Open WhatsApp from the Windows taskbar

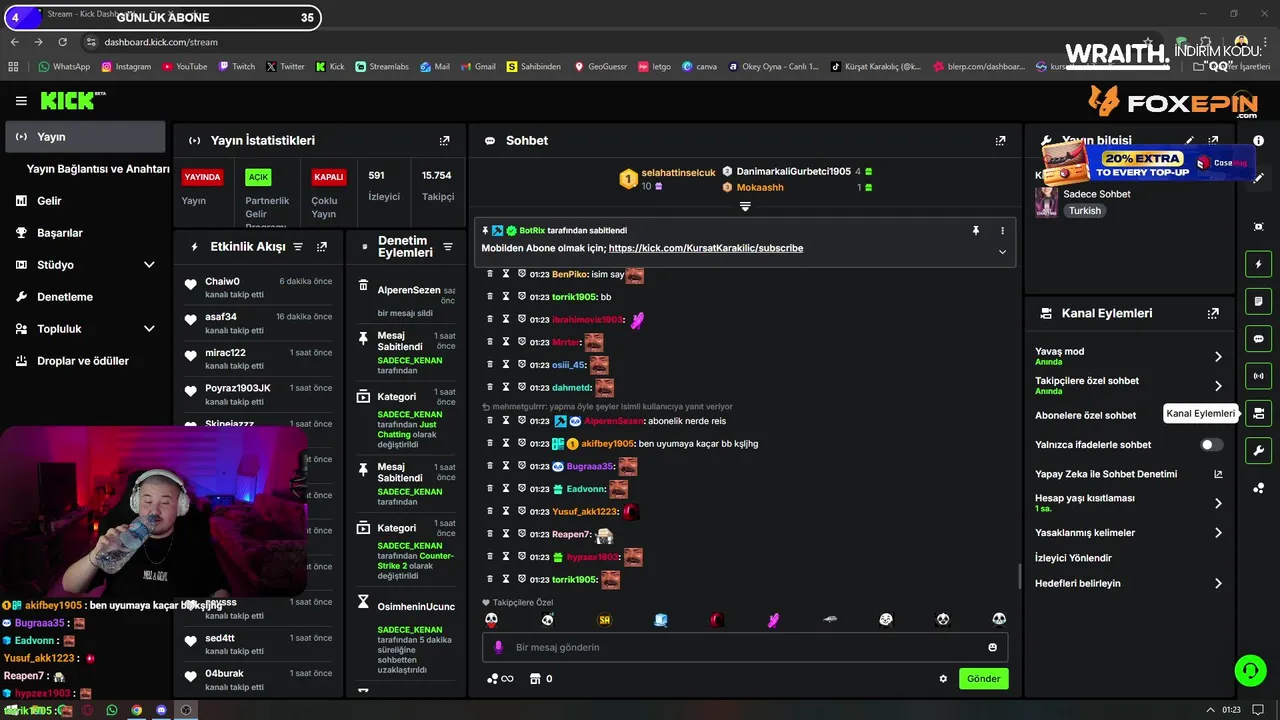112,710
